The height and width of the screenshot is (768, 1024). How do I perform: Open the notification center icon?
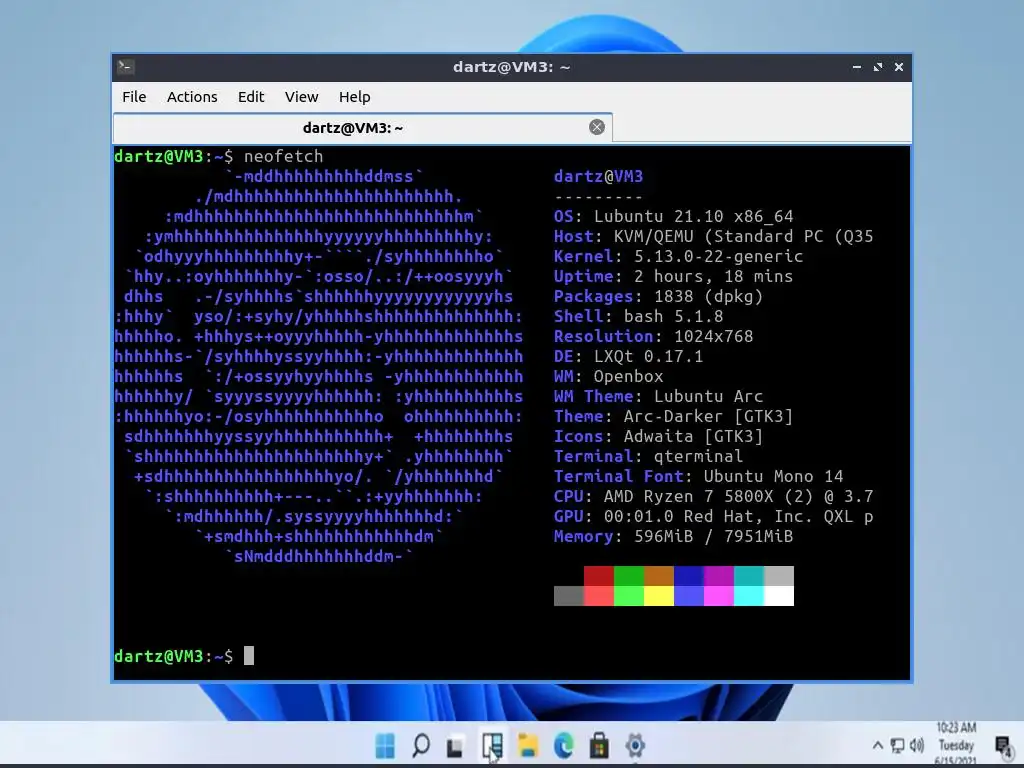(x=1002, y=745)
